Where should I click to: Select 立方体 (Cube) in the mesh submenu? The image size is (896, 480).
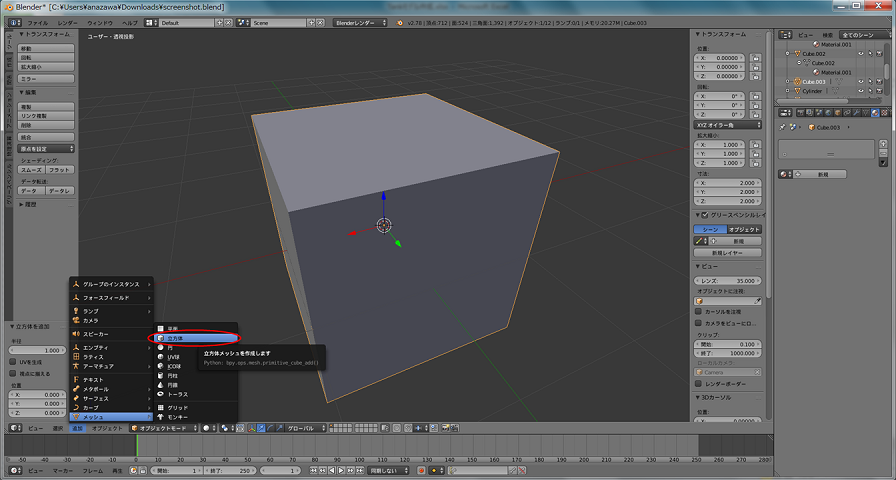175,338
